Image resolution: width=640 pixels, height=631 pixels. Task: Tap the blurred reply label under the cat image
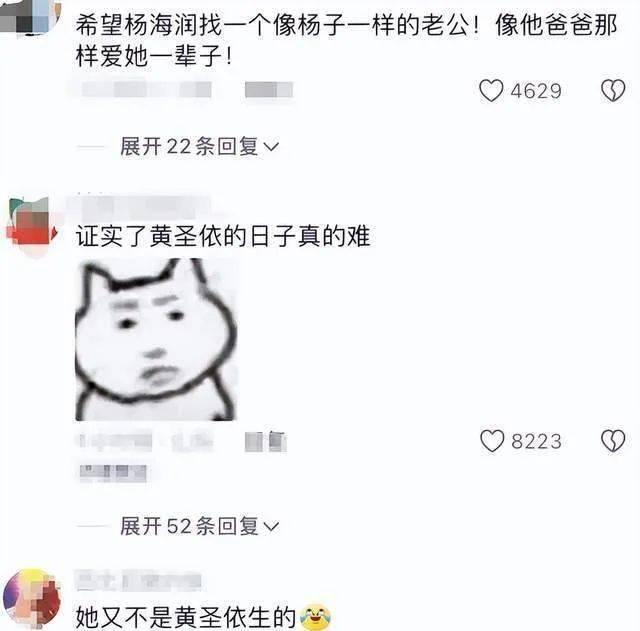[x=266, y=442]
